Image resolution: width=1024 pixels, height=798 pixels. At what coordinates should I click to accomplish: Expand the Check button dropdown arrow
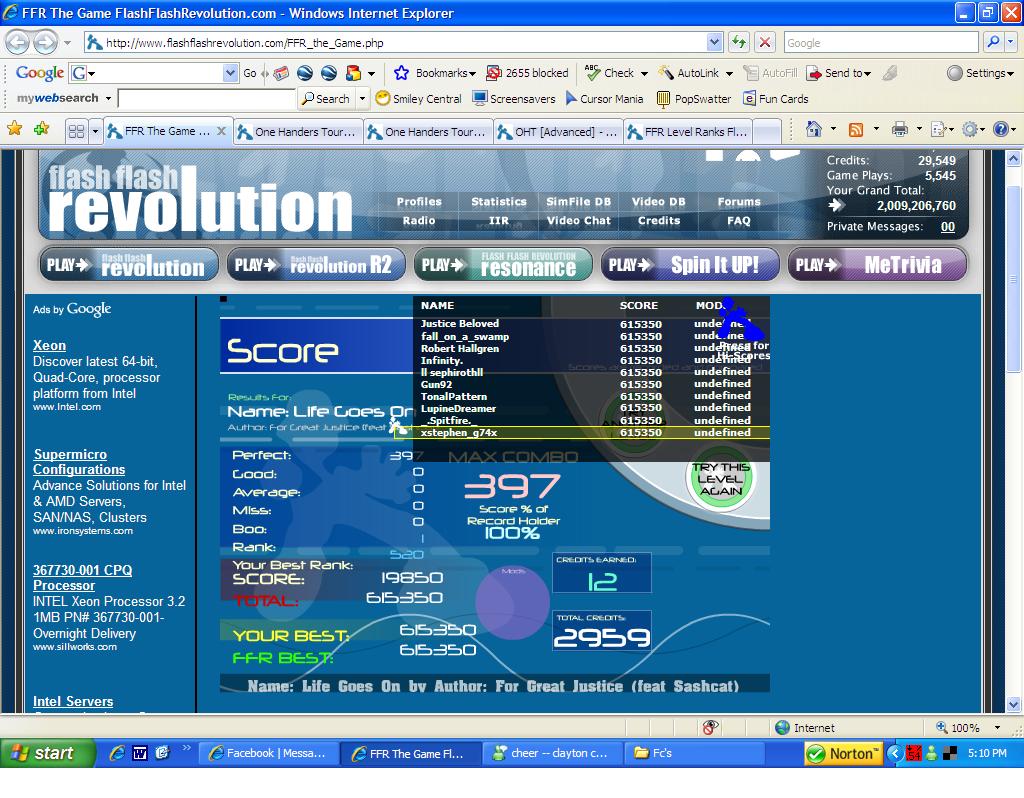pos(644,74)
